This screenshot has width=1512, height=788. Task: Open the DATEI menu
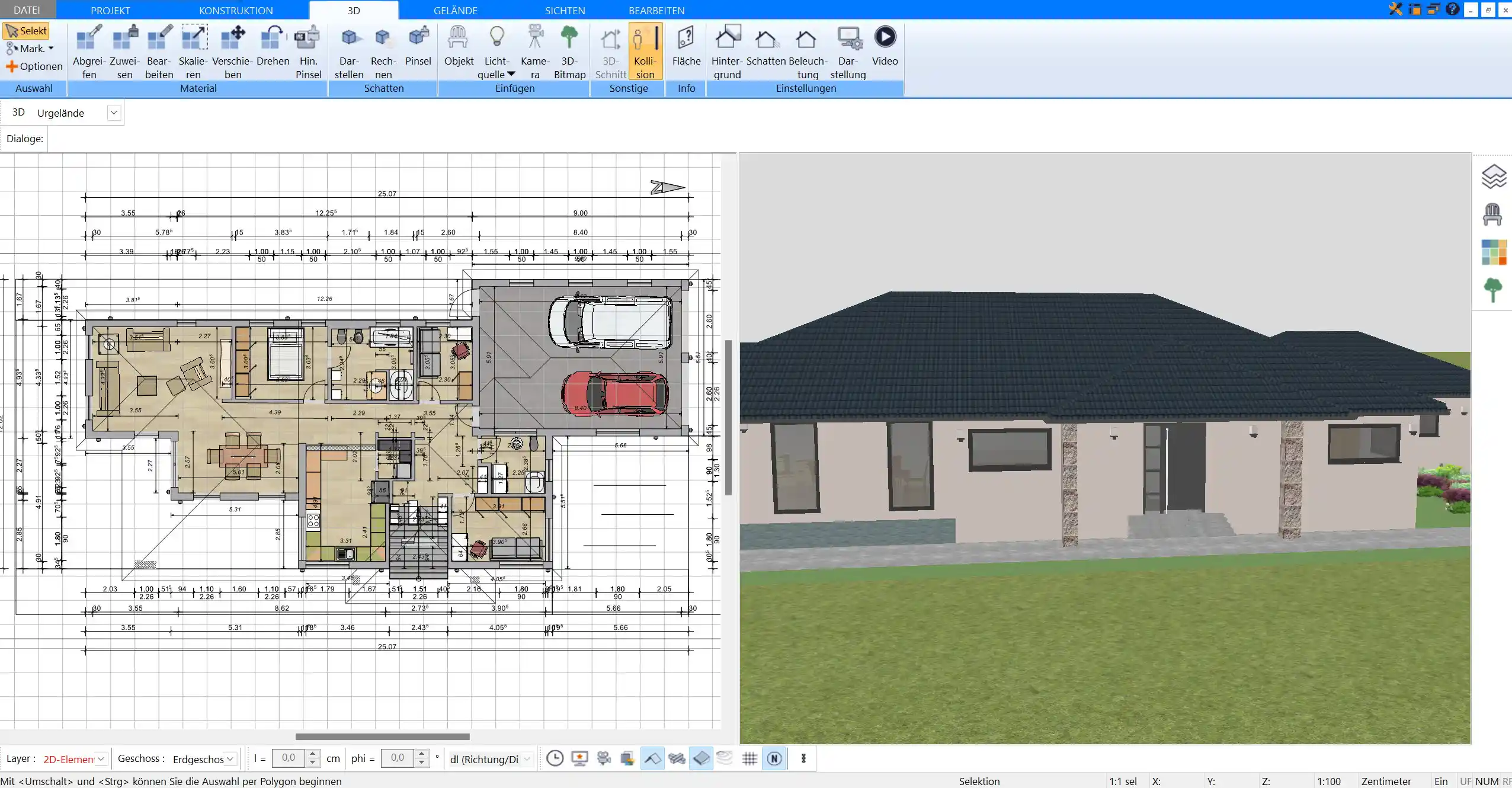pyautogui.click(x=27, y=10)
